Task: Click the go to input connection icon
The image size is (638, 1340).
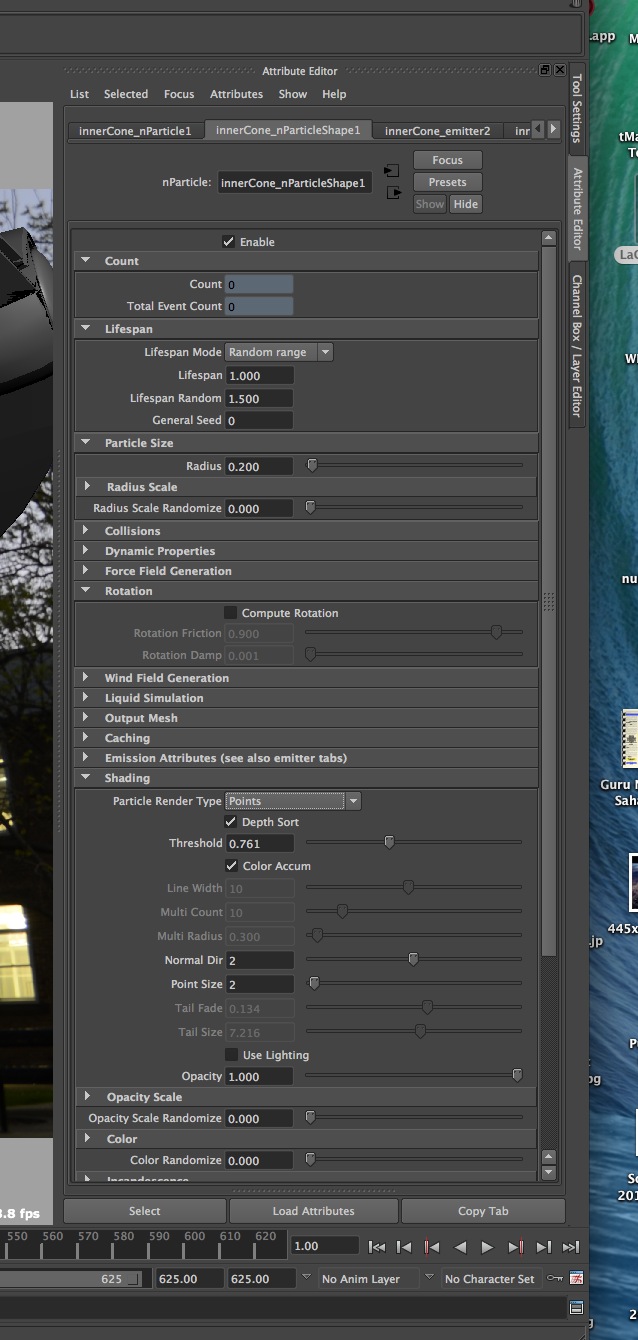Action: 392,171
